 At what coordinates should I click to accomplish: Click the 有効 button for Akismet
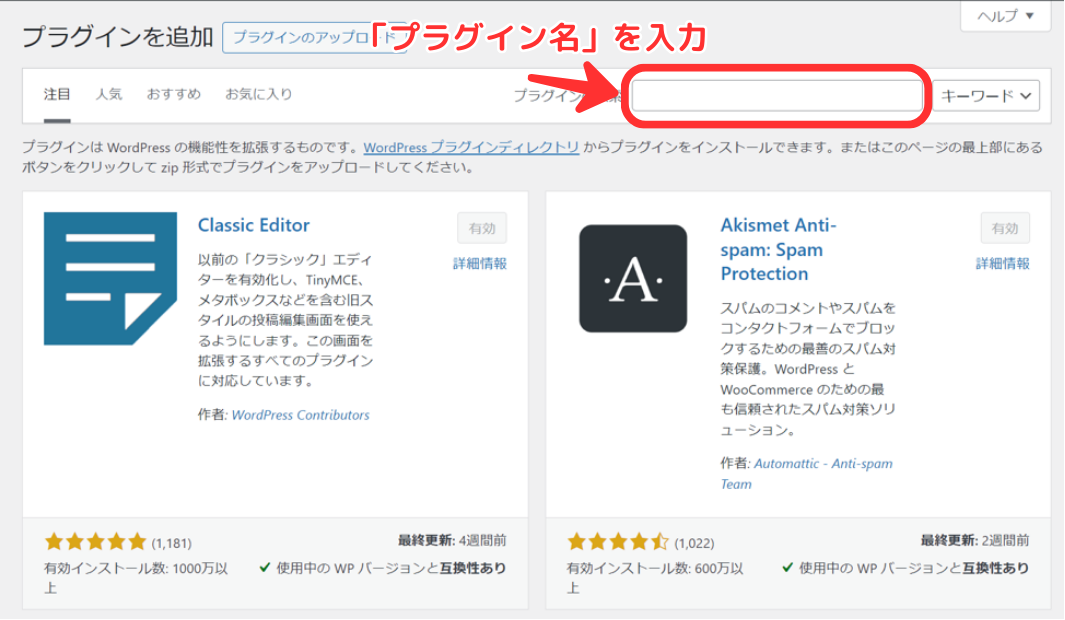coord(1005,228)
